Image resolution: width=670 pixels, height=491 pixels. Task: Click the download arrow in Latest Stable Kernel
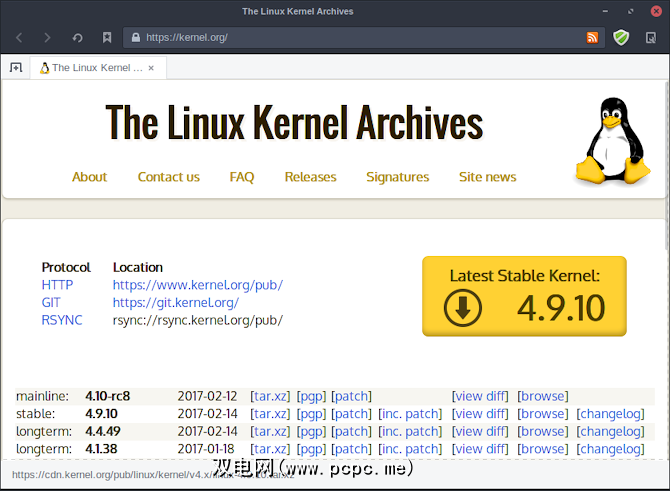[462, 308]
